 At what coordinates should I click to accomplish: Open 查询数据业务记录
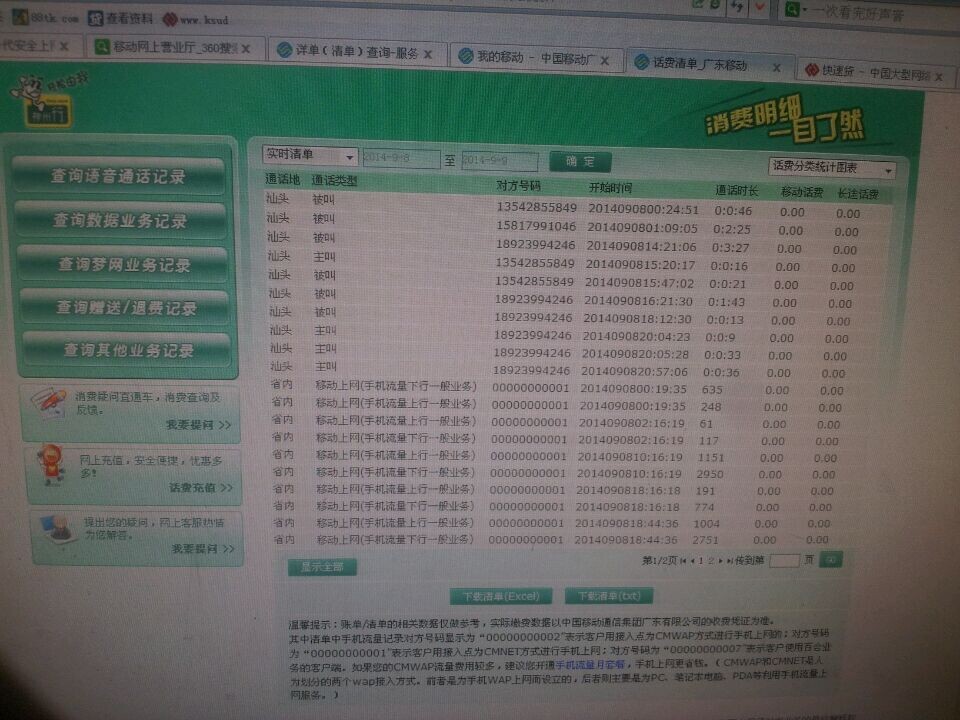120,220
